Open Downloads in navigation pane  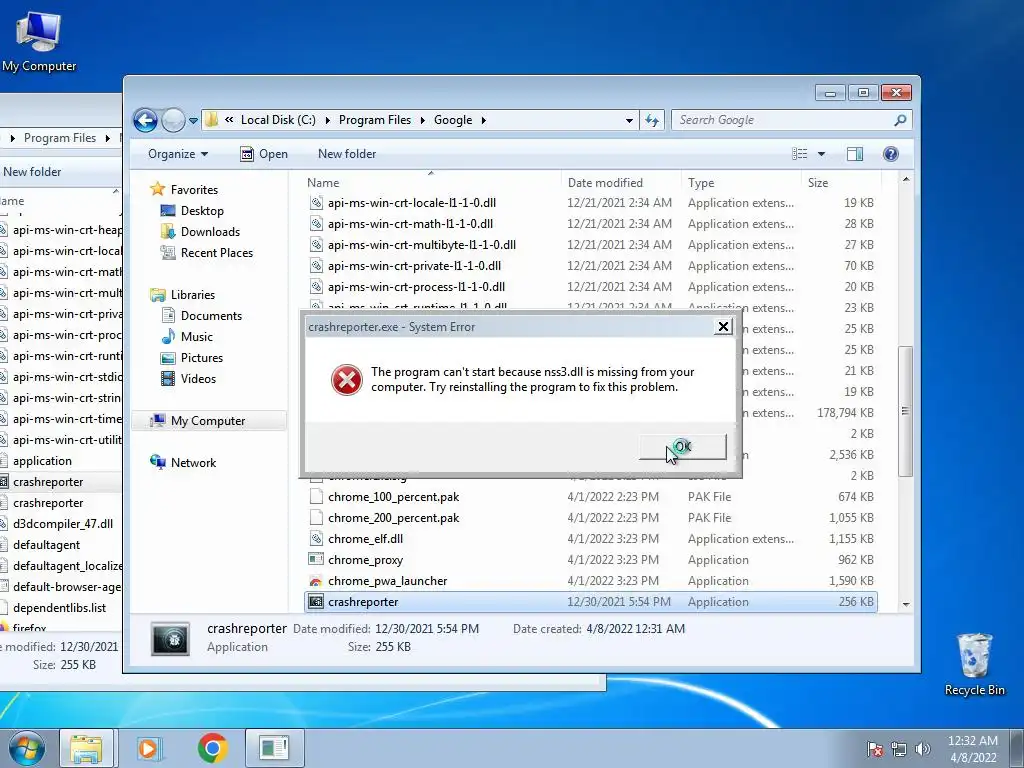click(210, 232)
